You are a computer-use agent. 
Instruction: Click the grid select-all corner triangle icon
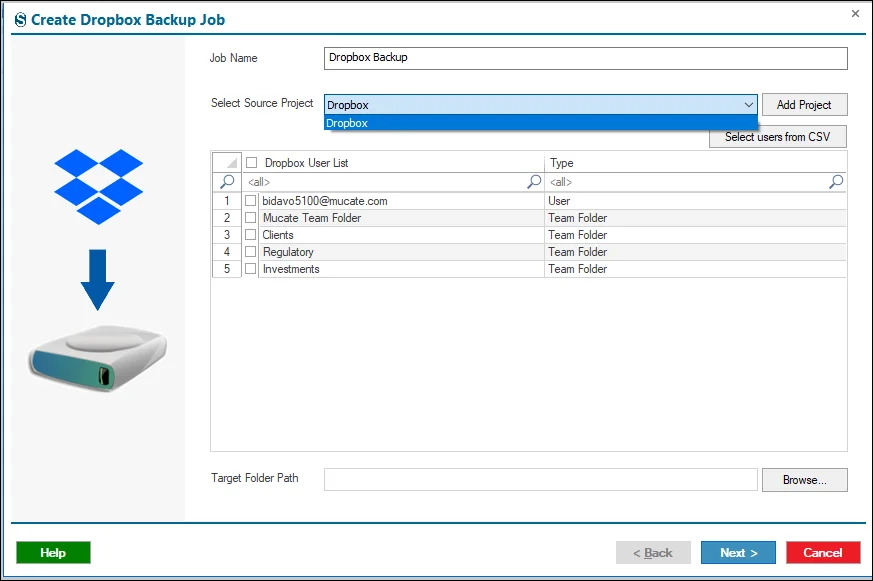[232, 163]
